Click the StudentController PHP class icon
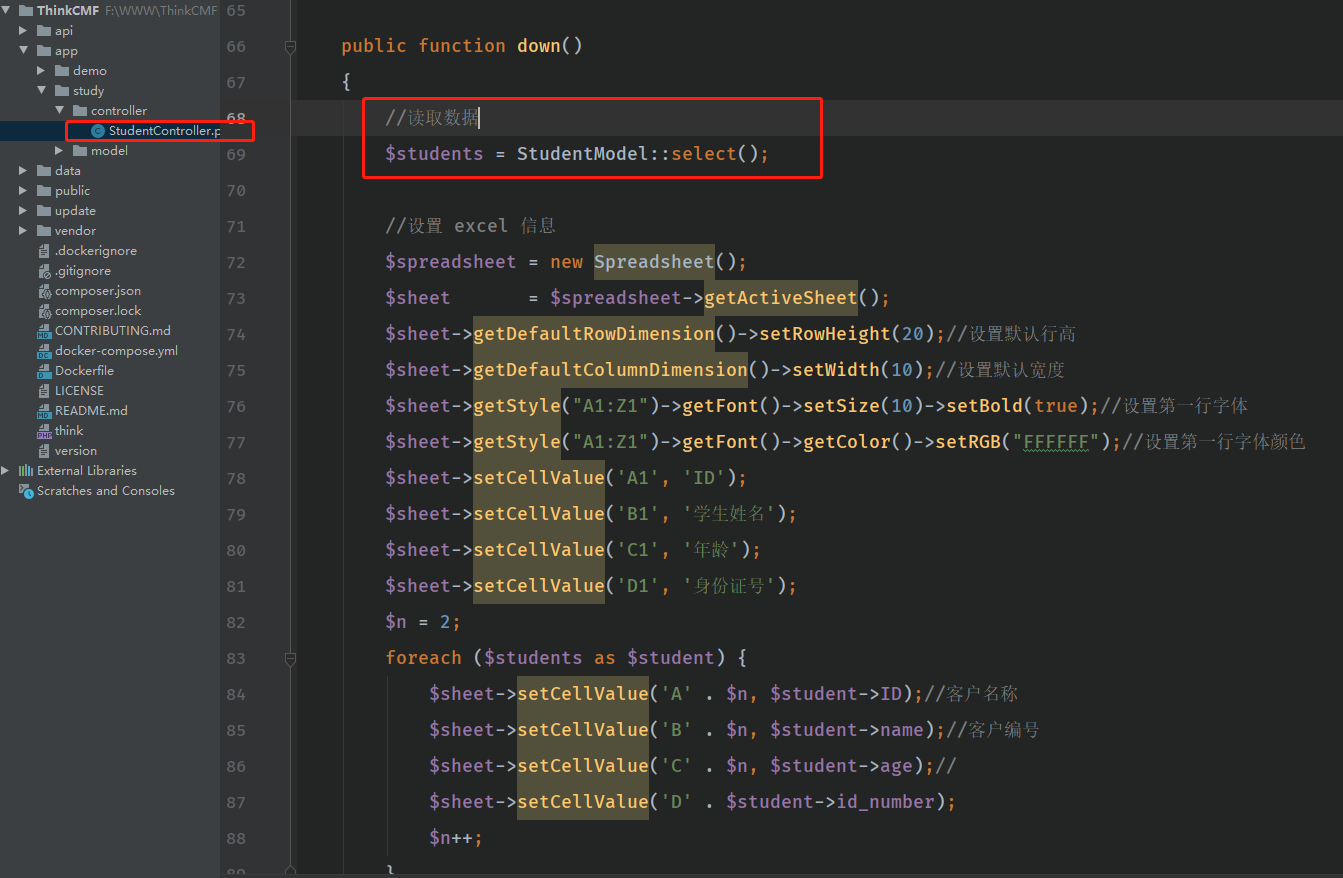Viewport: 1343px width, 878px height. [97, 131]
